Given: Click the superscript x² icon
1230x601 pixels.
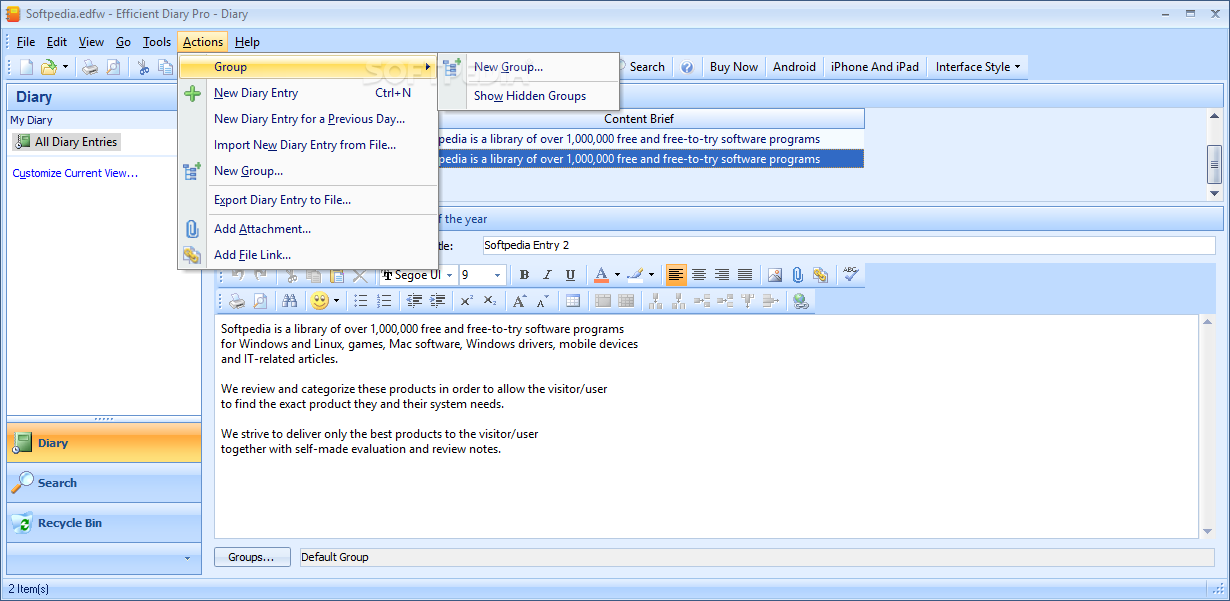Looking at the screenshot, I should [x=467, y=301].
